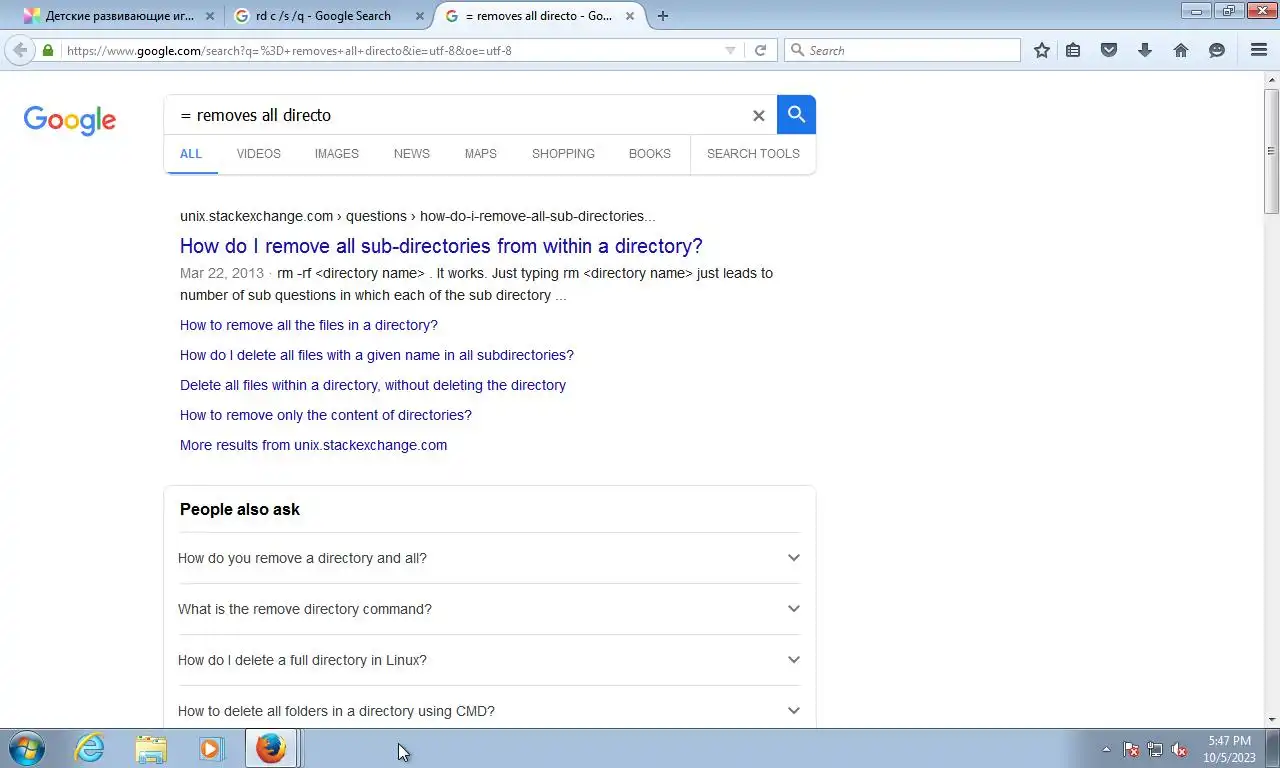This screenshot has width=1280, height=768.
Task: Switch to IMAGES results
Action: (336, 154)
